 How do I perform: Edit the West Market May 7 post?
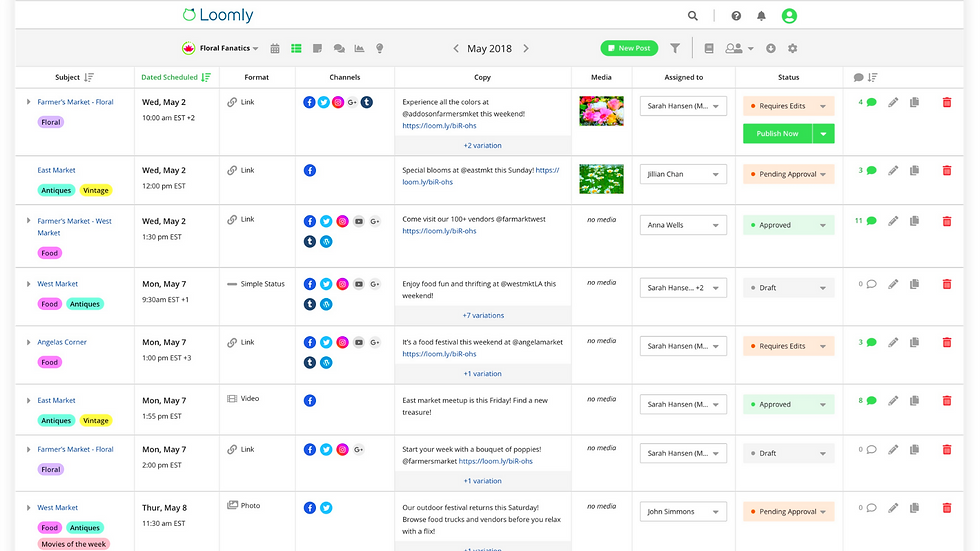[893, 284]
